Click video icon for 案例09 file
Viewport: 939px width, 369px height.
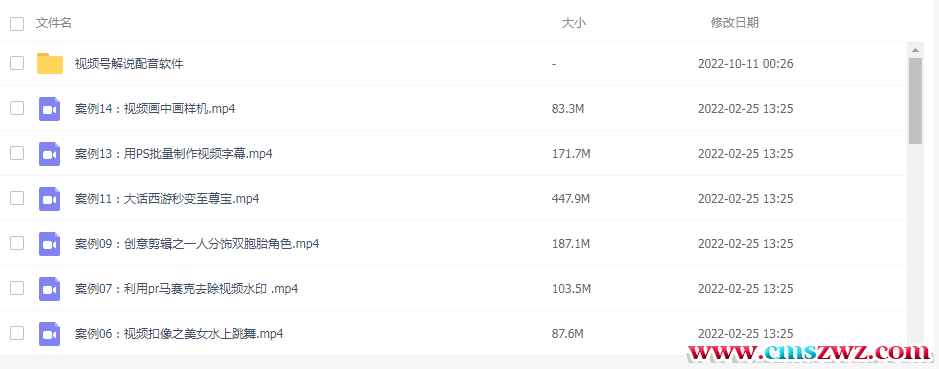tap(50, 244)
